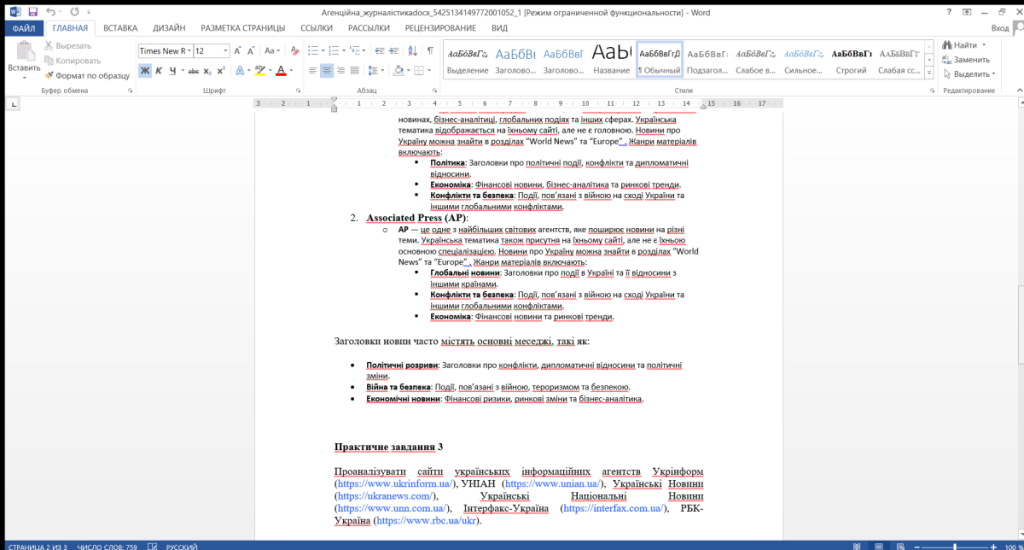Toggle superscript (x²) formatting
This screenshot has height=550, width=1024.
coord(221,71)
